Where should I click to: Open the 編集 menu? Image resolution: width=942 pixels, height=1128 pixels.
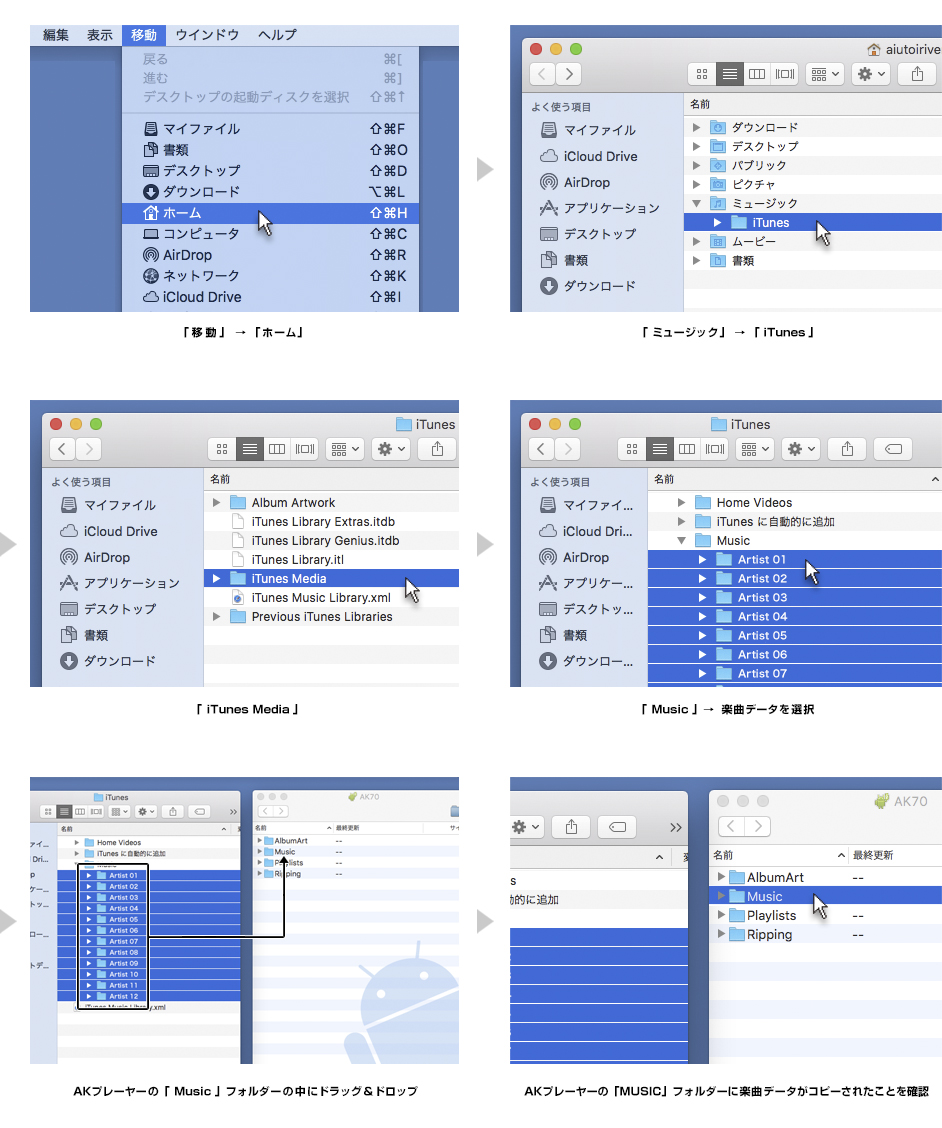[x=56, y=35]
